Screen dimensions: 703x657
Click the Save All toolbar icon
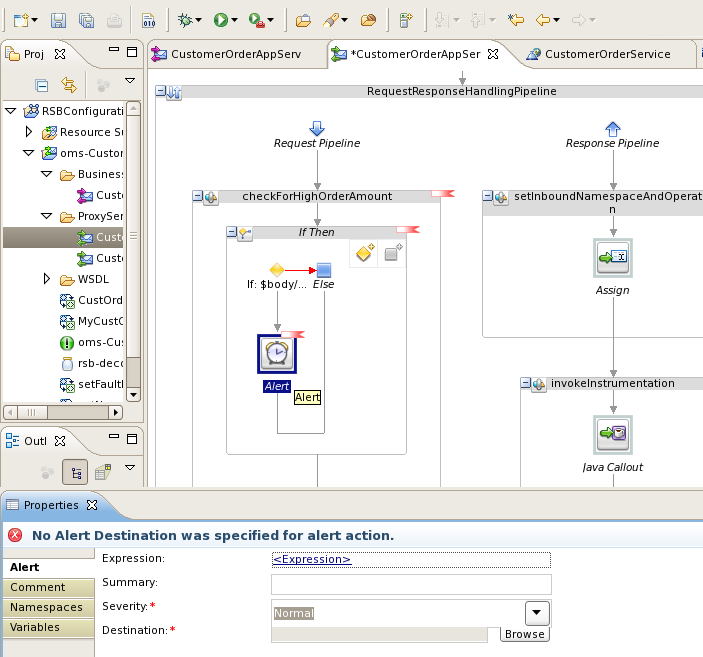(86, 20)
